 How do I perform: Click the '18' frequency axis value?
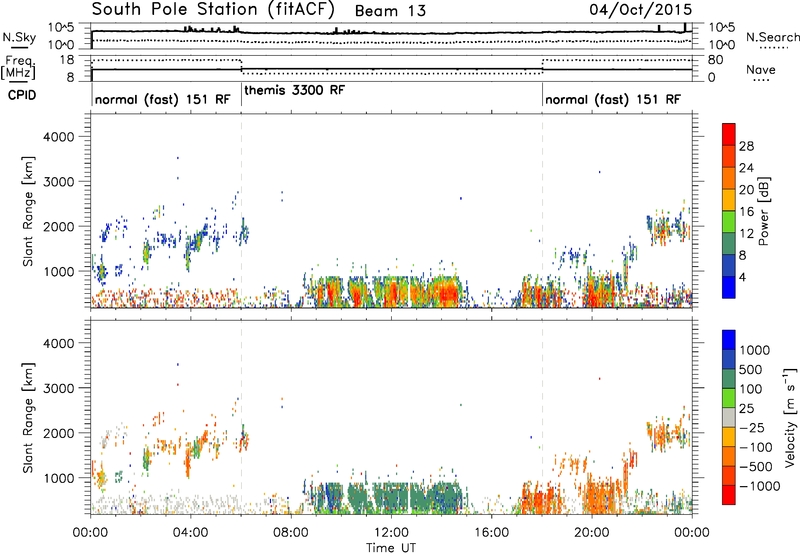coord(67,60)
